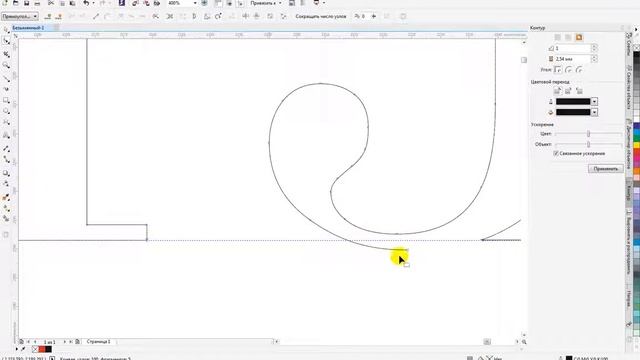Toggle the Связанное ускорение checkbox
Screen dimensions: 640x360
(556, 153)
